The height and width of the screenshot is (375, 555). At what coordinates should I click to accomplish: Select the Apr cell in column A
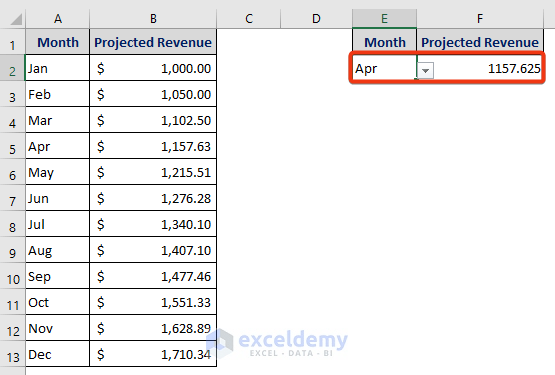[58, 146]
